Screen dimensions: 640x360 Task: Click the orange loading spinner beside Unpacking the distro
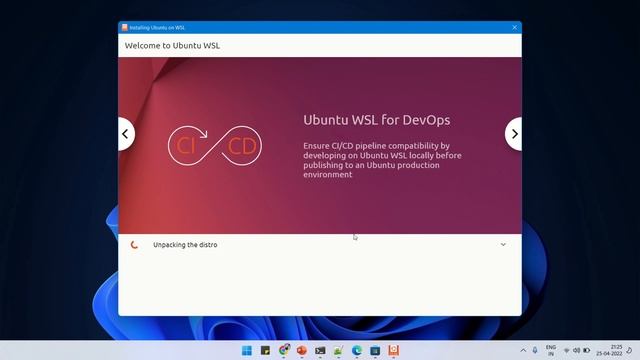pyautogui.click(x=134, y=244)
